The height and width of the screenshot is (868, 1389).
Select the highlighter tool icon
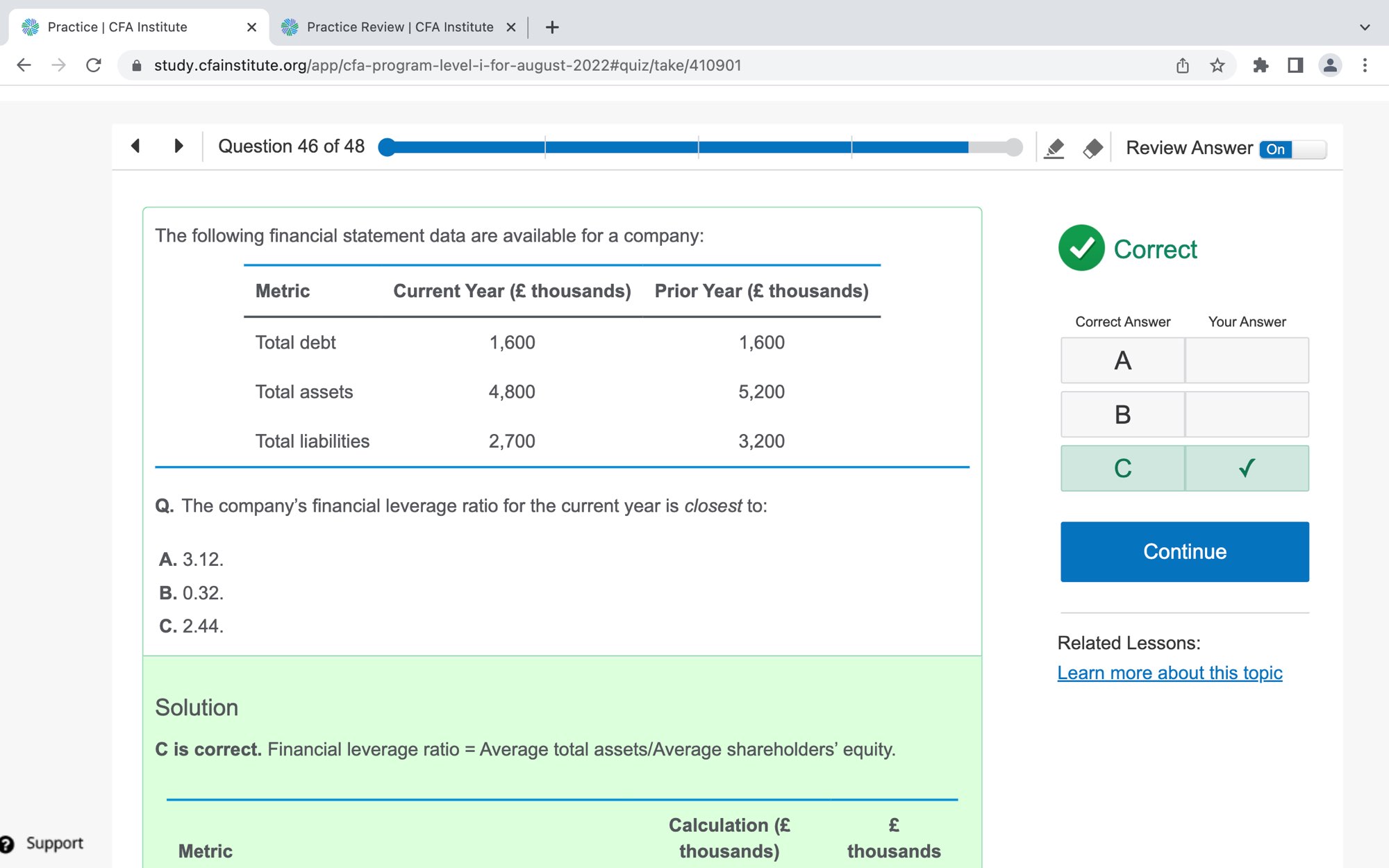tap(1054, 148)
